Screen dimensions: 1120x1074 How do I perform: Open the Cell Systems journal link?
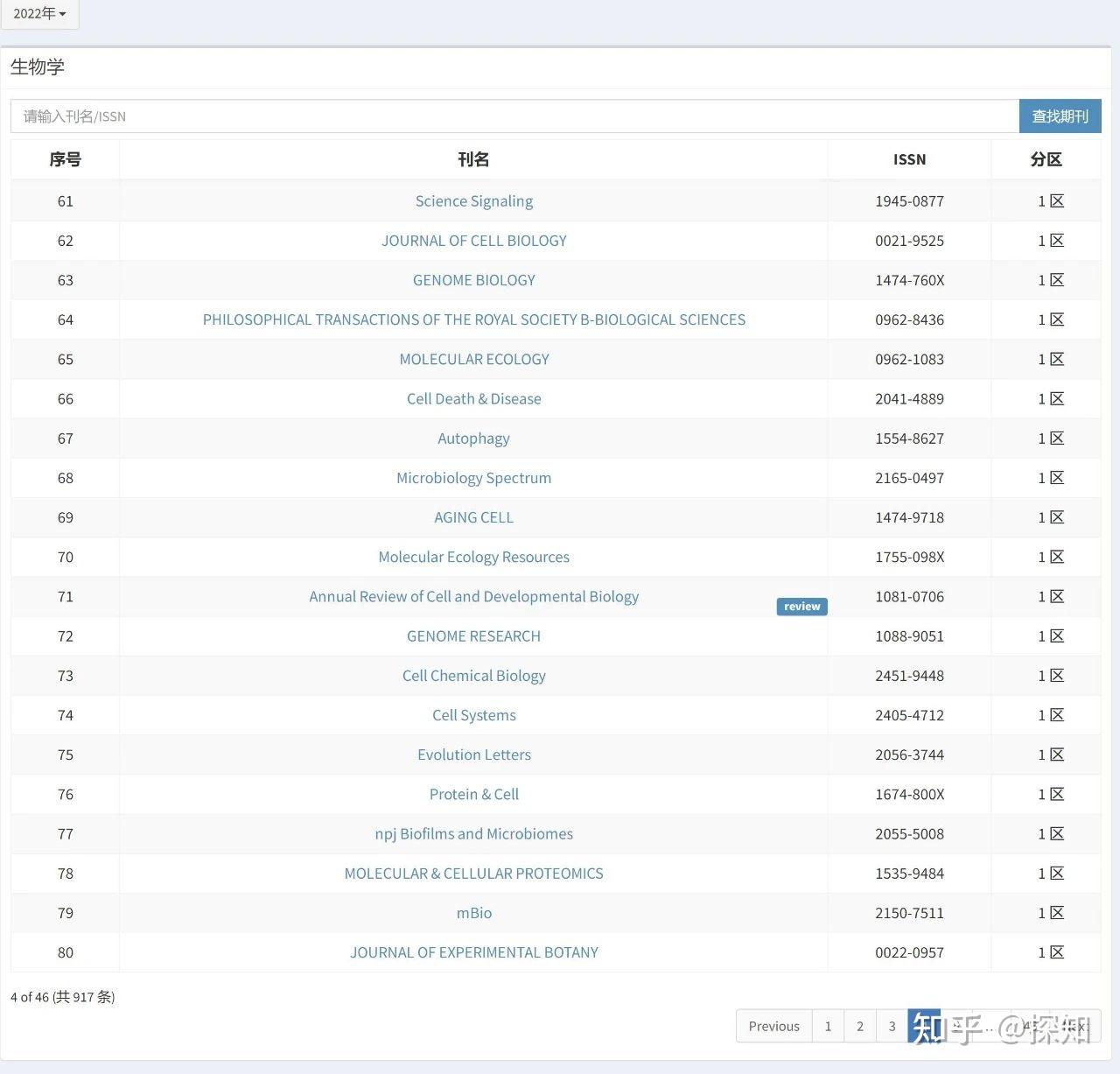click(474, 715)
